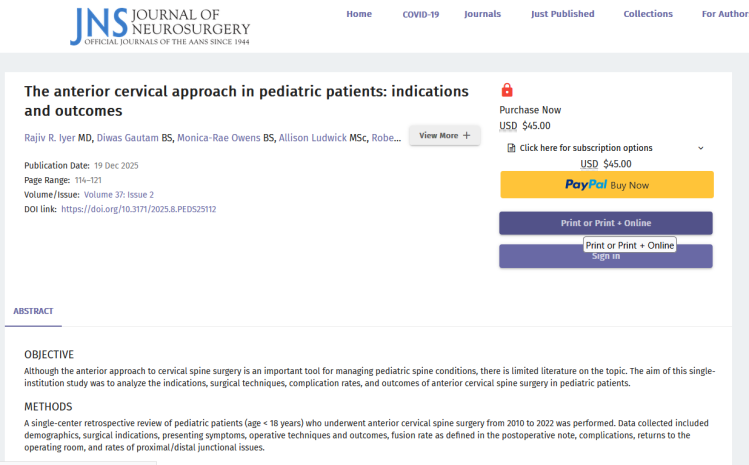Screen dimensions: 749x465
Task: Open the COVID-19 menu item
Action: 421,14
